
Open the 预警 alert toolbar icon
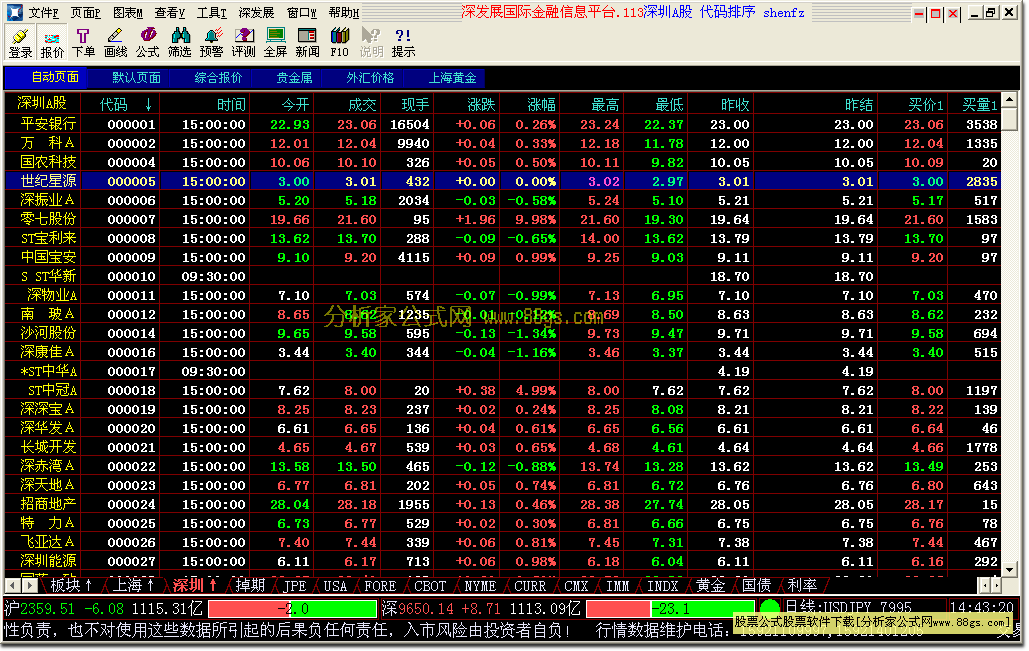pos(211,43)
